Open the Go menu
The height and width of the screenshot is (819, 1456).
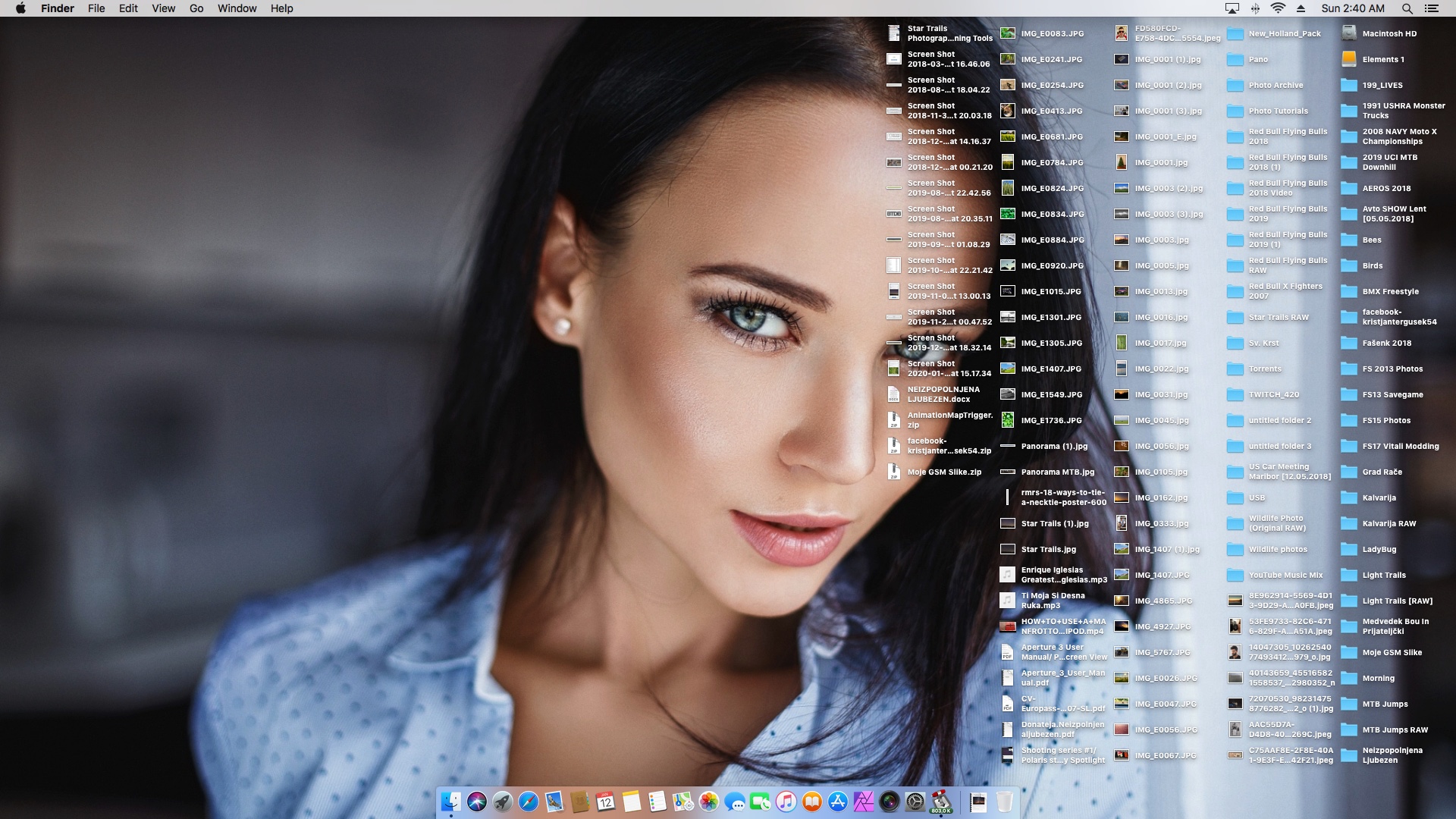click(x=196, y=8)
